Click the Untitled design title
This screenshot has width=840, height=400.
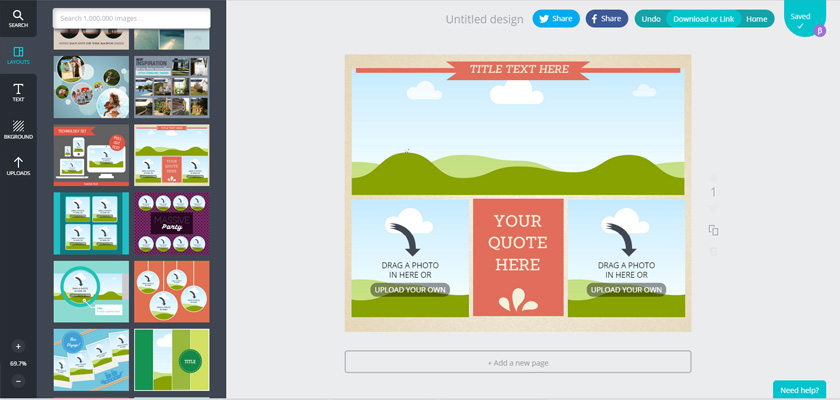pos(484,19)
